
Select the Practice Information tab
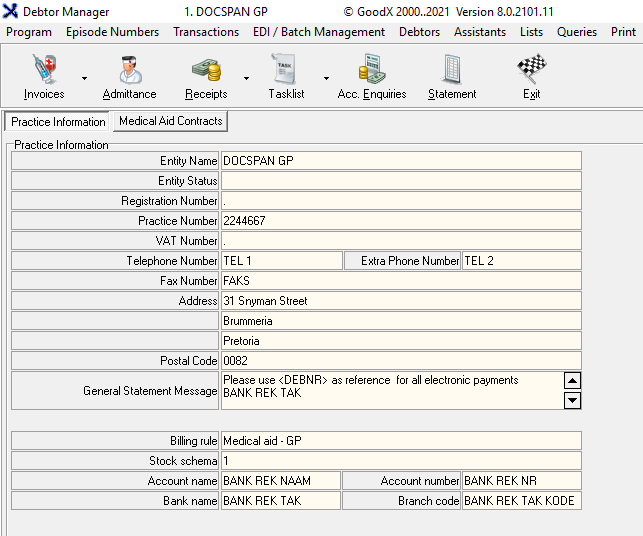(x=58, y=122)
